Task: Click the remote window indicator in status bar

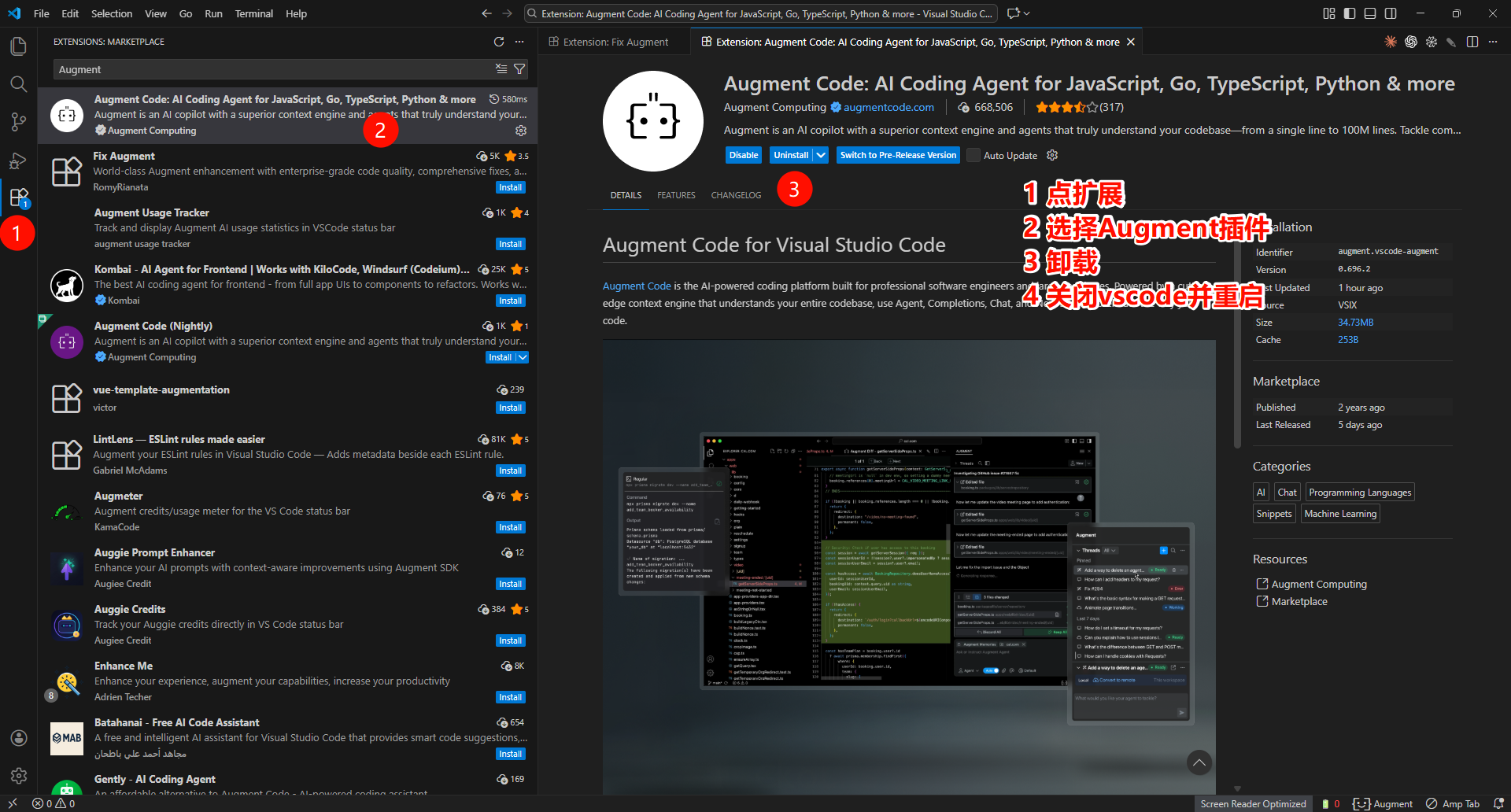Action: 13,803
